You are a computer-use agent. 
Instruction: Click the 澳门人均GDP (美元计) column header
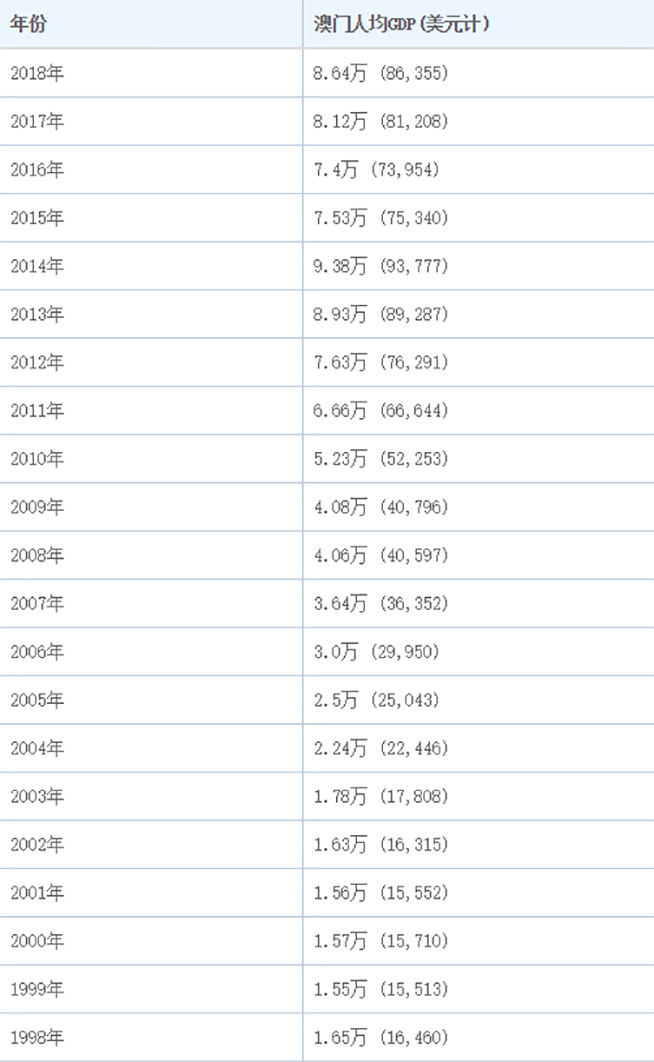401,24
